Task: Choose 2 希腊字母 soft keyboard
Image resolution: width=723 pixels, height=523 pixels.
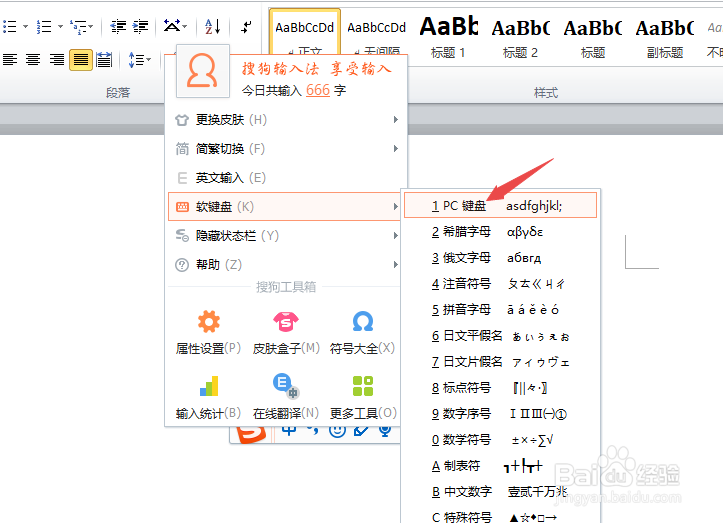Action: [500, 232]
